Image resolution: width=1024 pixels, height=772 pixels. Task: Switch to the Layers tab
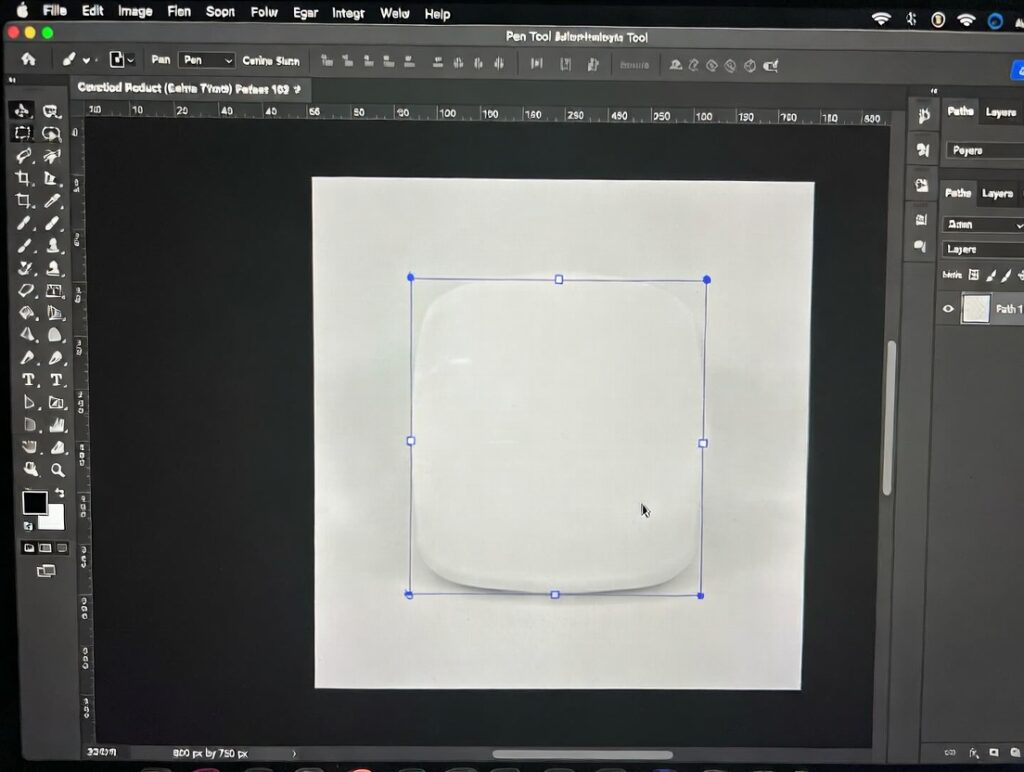coord(1000,193)
